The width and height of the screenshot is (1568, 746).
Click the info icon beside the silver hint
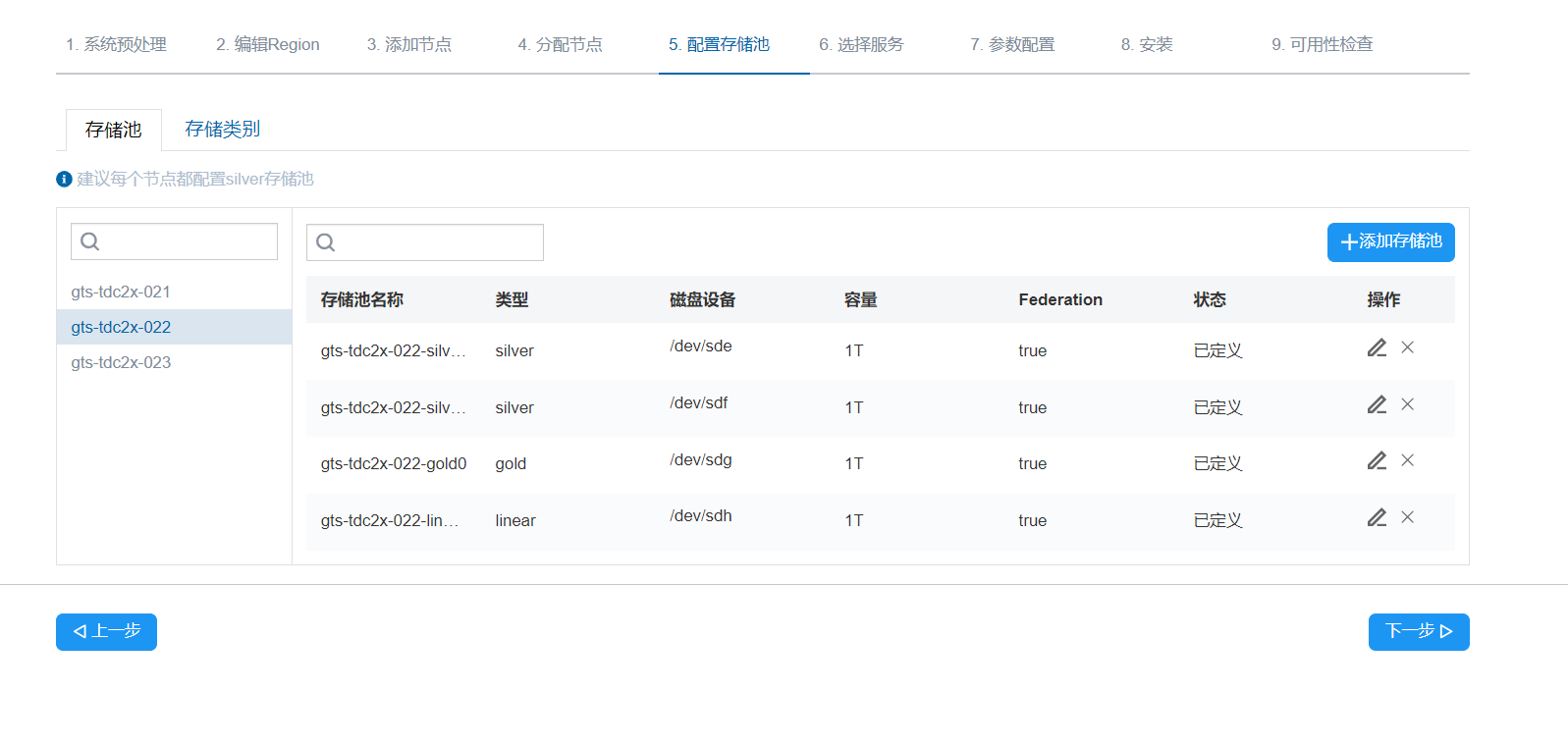64,179
